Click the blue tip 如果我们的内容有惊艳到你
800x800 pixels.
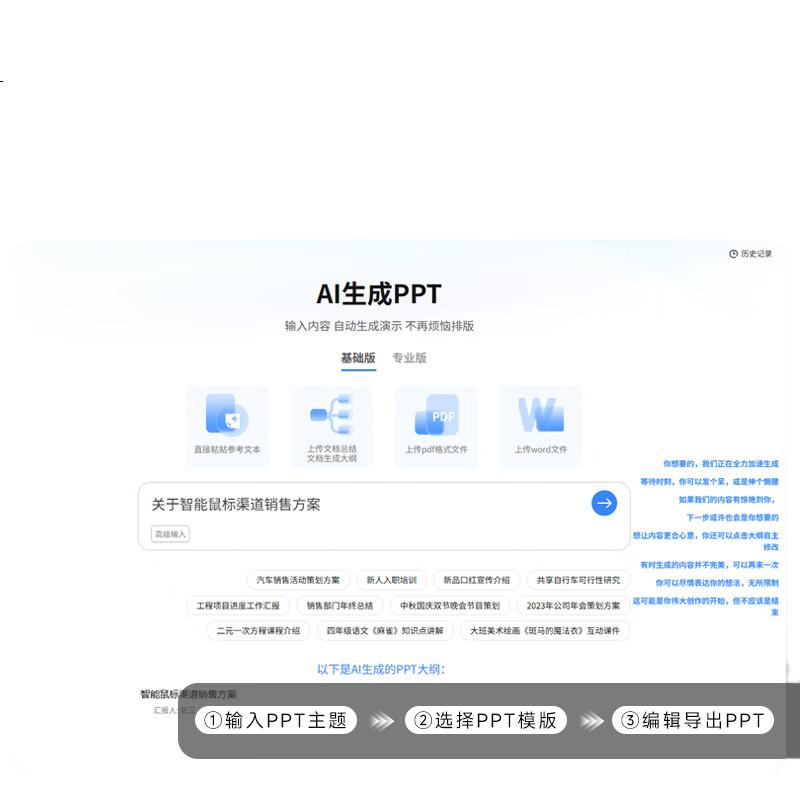pos(727,499)
